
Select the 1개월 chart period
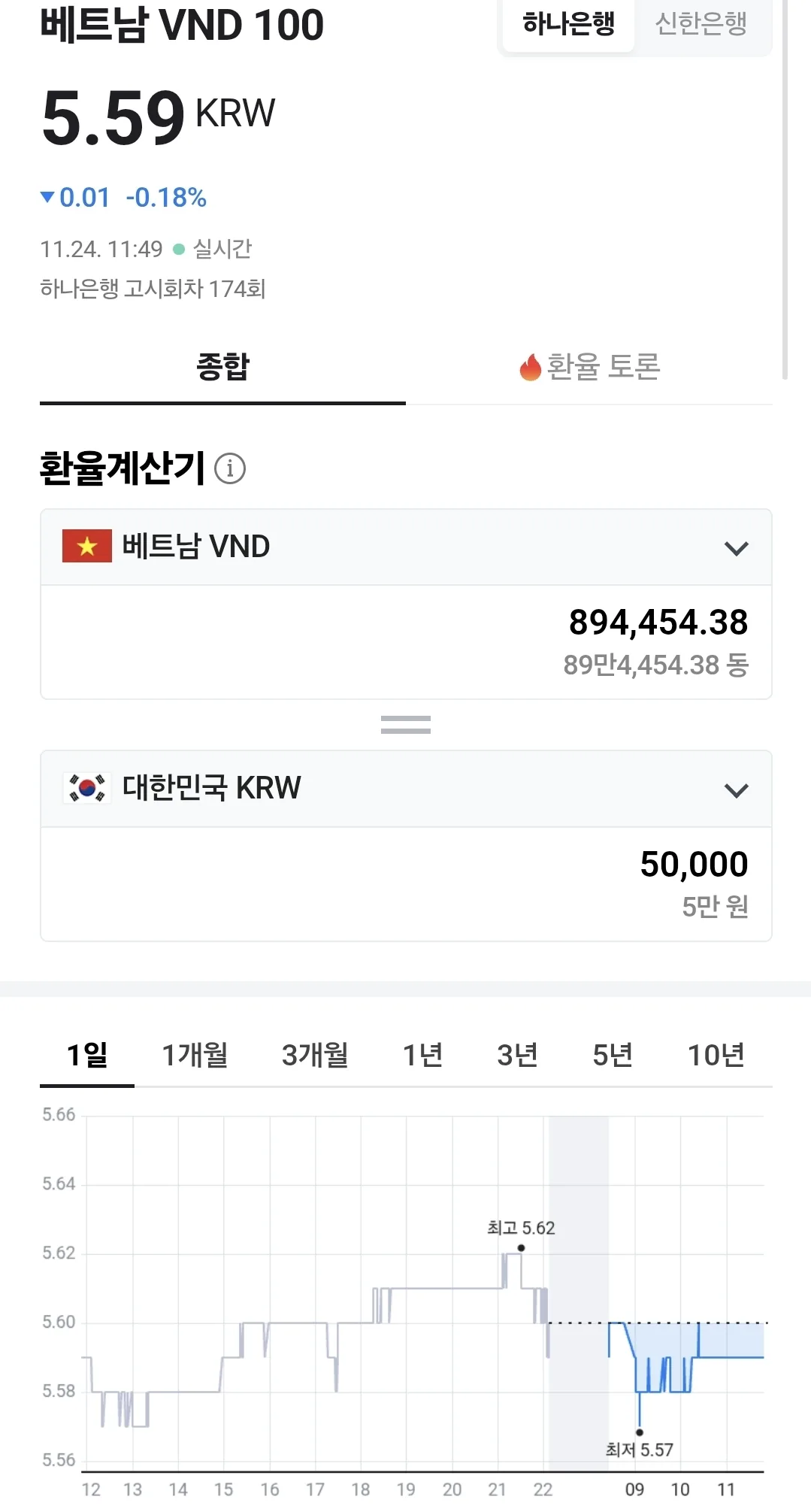pyautogui.click(x=195, y=1055)
